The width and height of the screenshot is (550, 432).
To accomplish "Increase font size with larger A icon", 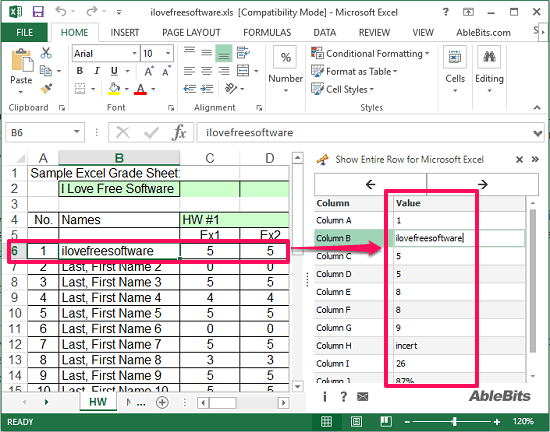I will 149,71.
